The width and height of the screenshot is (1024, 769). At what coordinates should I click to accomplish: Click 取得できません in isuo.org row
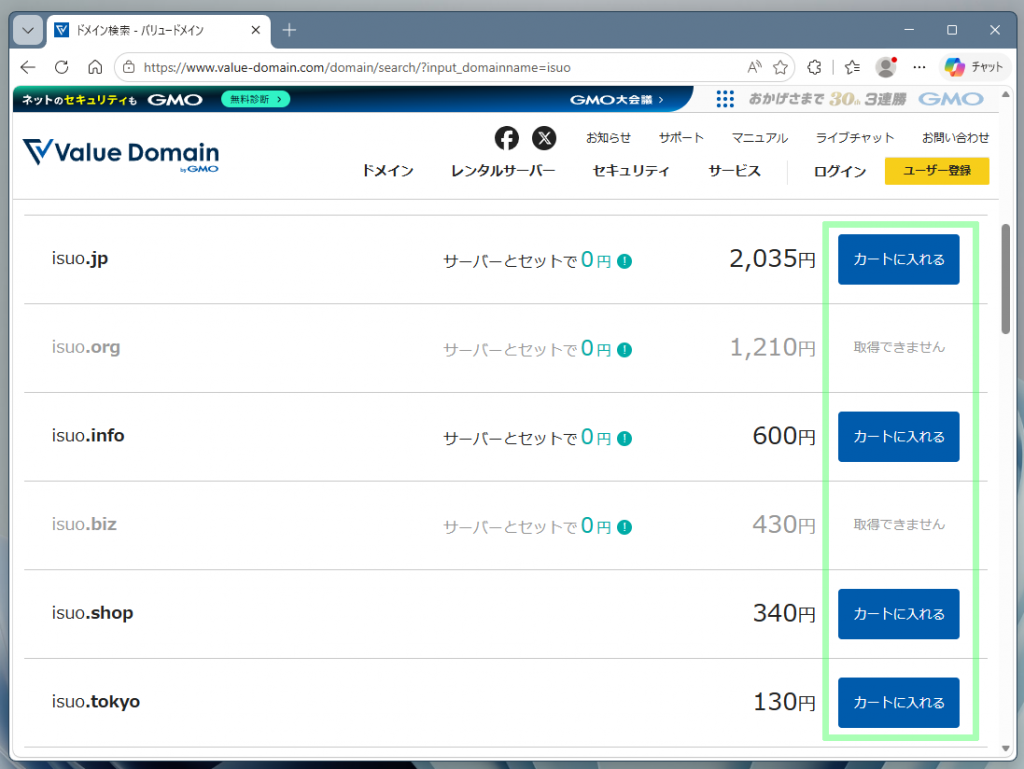point(899,347)
